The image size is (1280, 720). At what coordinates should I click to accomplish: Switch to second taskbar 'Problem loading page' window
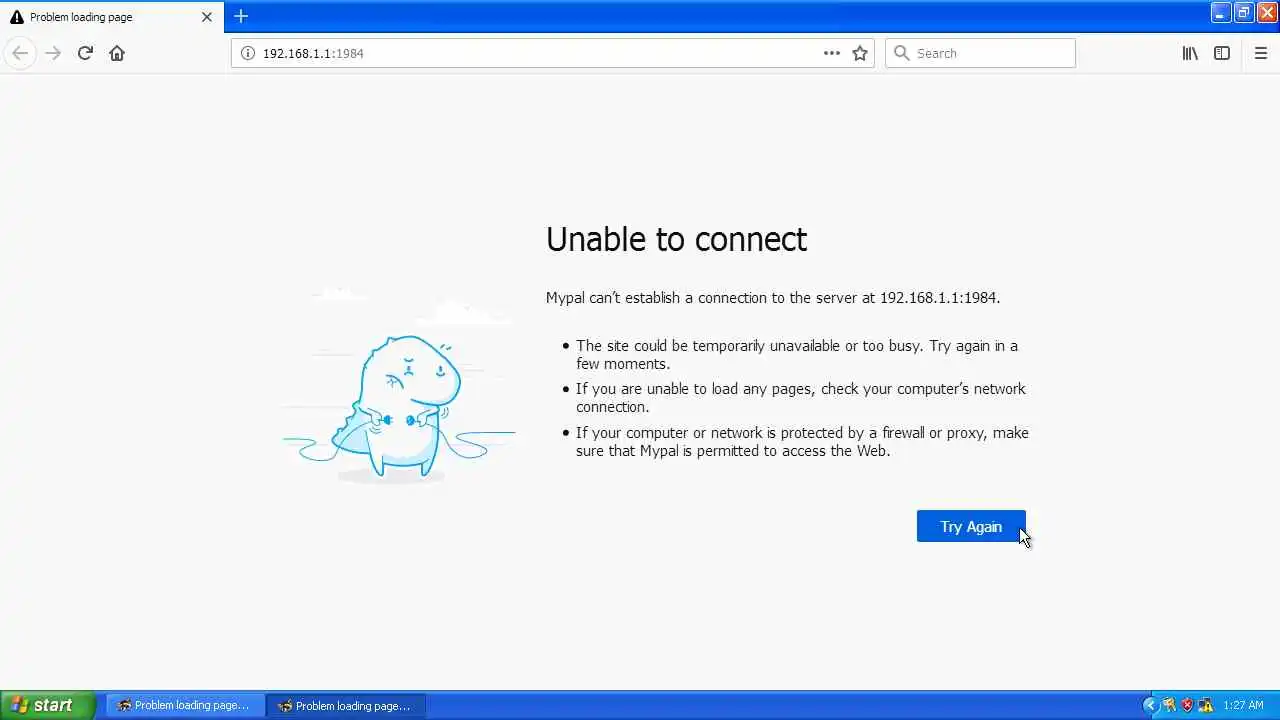[346, 705]
